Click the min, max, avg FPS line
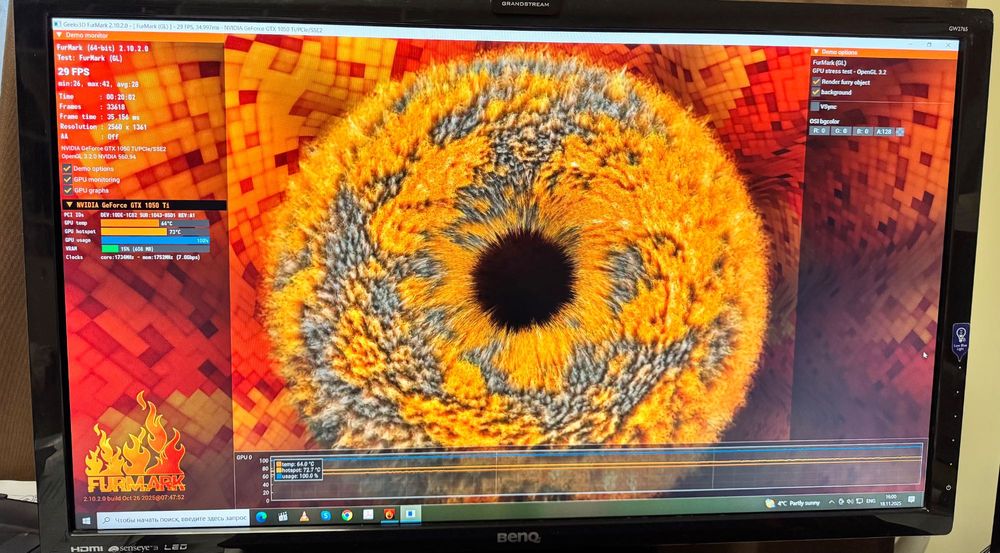The height and width of the screenshot is (553, 1000). click(98, 84)
